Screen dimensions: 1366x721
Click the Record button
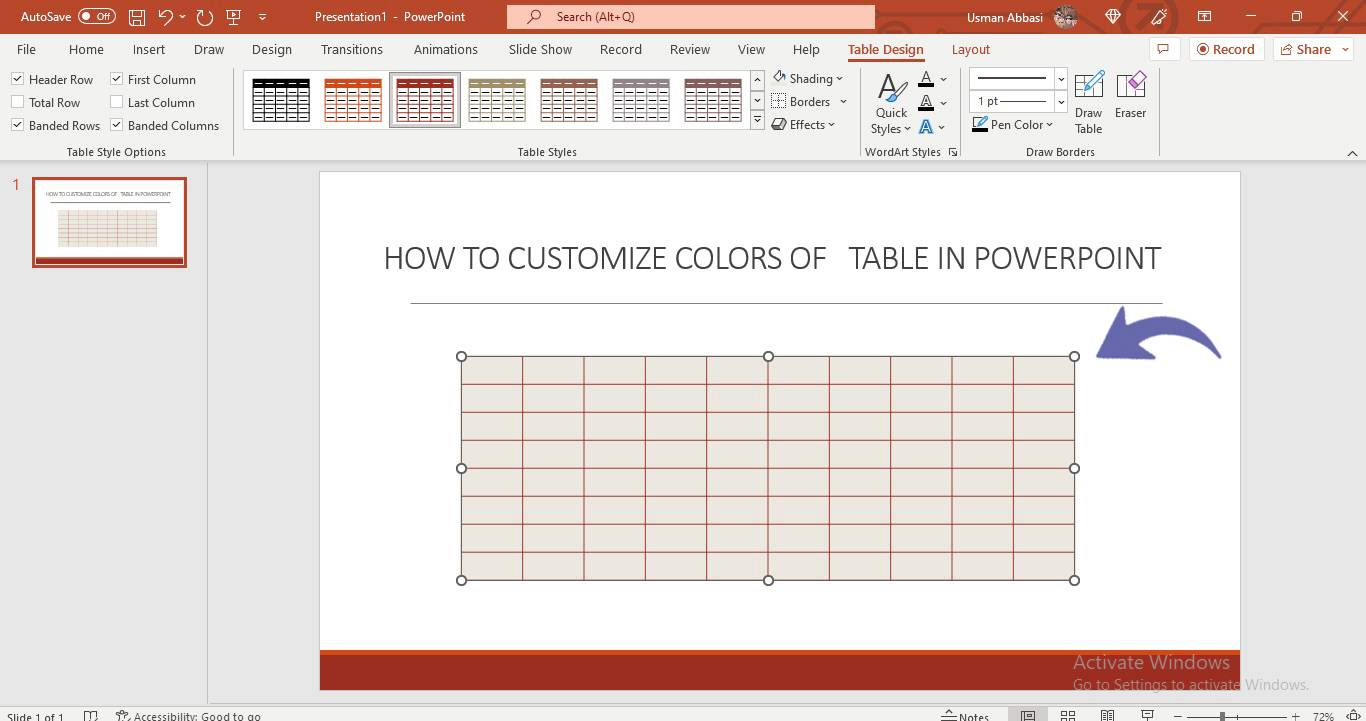click(x=1226, y=49)
